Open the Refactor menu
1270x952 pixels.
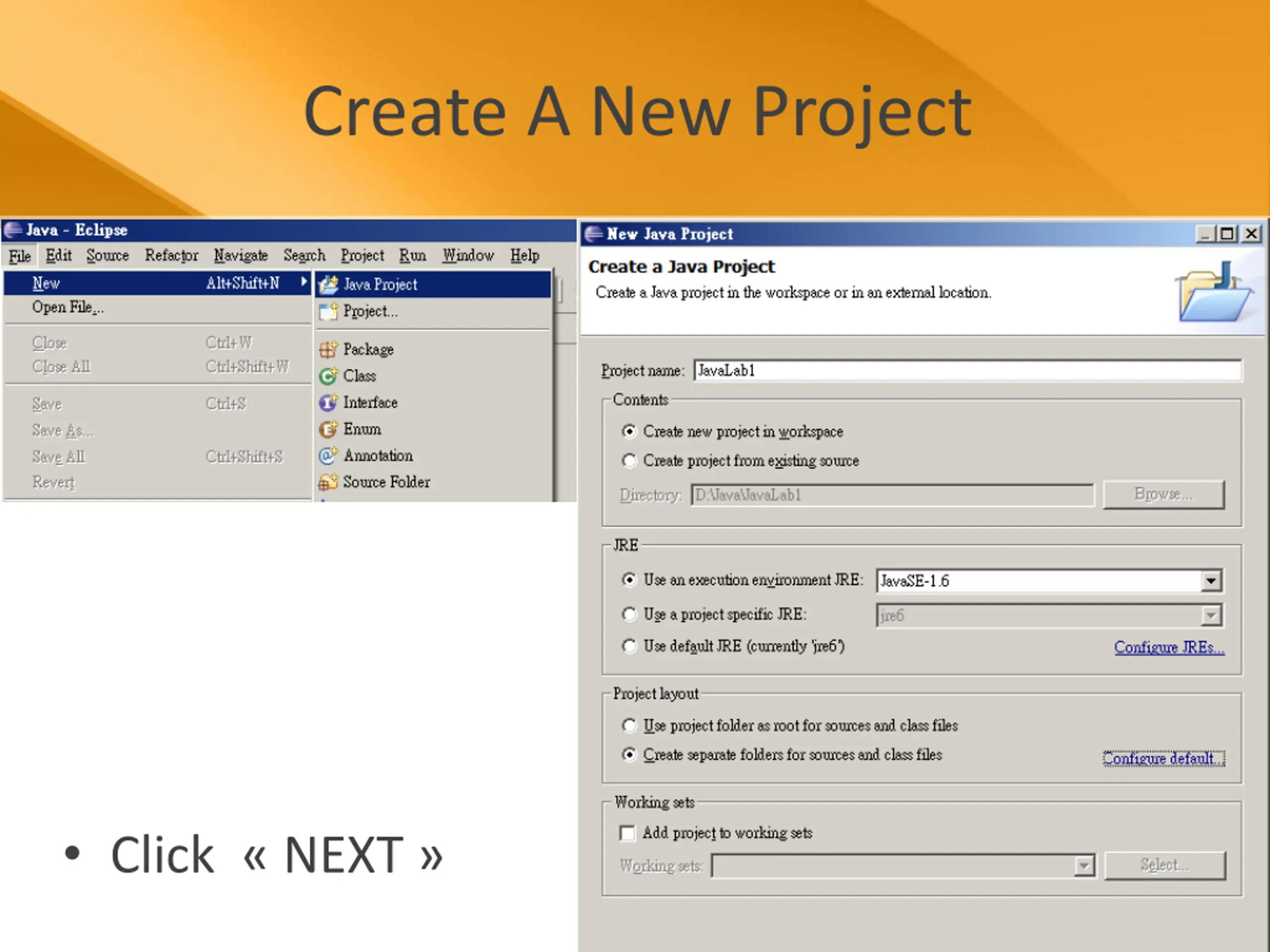pos(171,255)
